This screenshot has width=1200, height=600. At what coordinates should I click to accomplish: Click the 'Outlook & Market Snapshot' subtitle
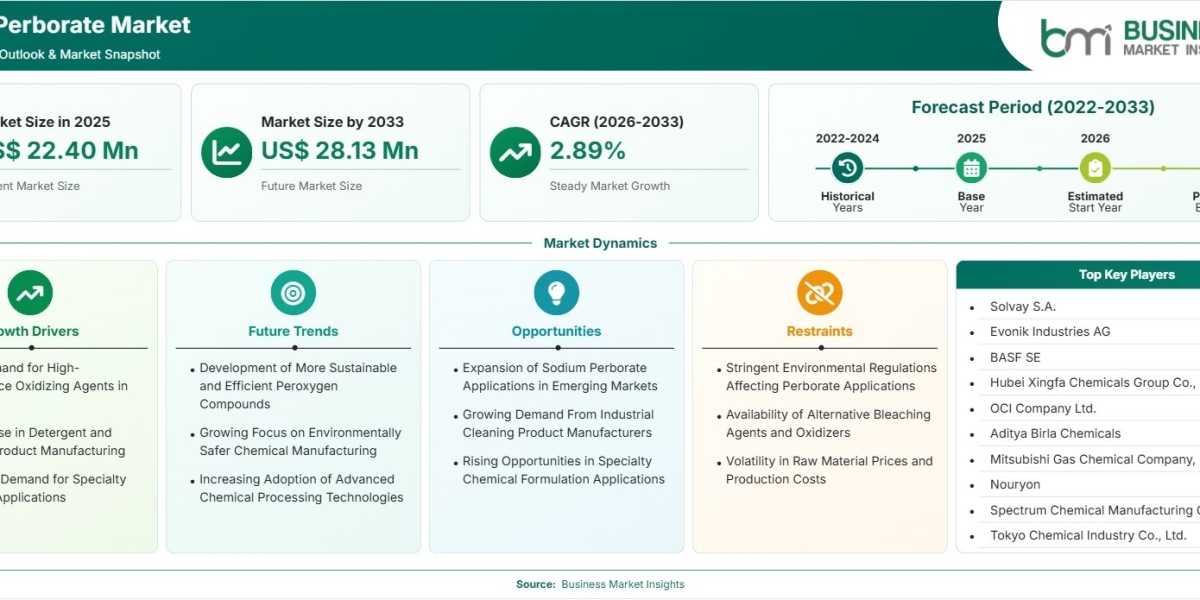tap(80, 54)
